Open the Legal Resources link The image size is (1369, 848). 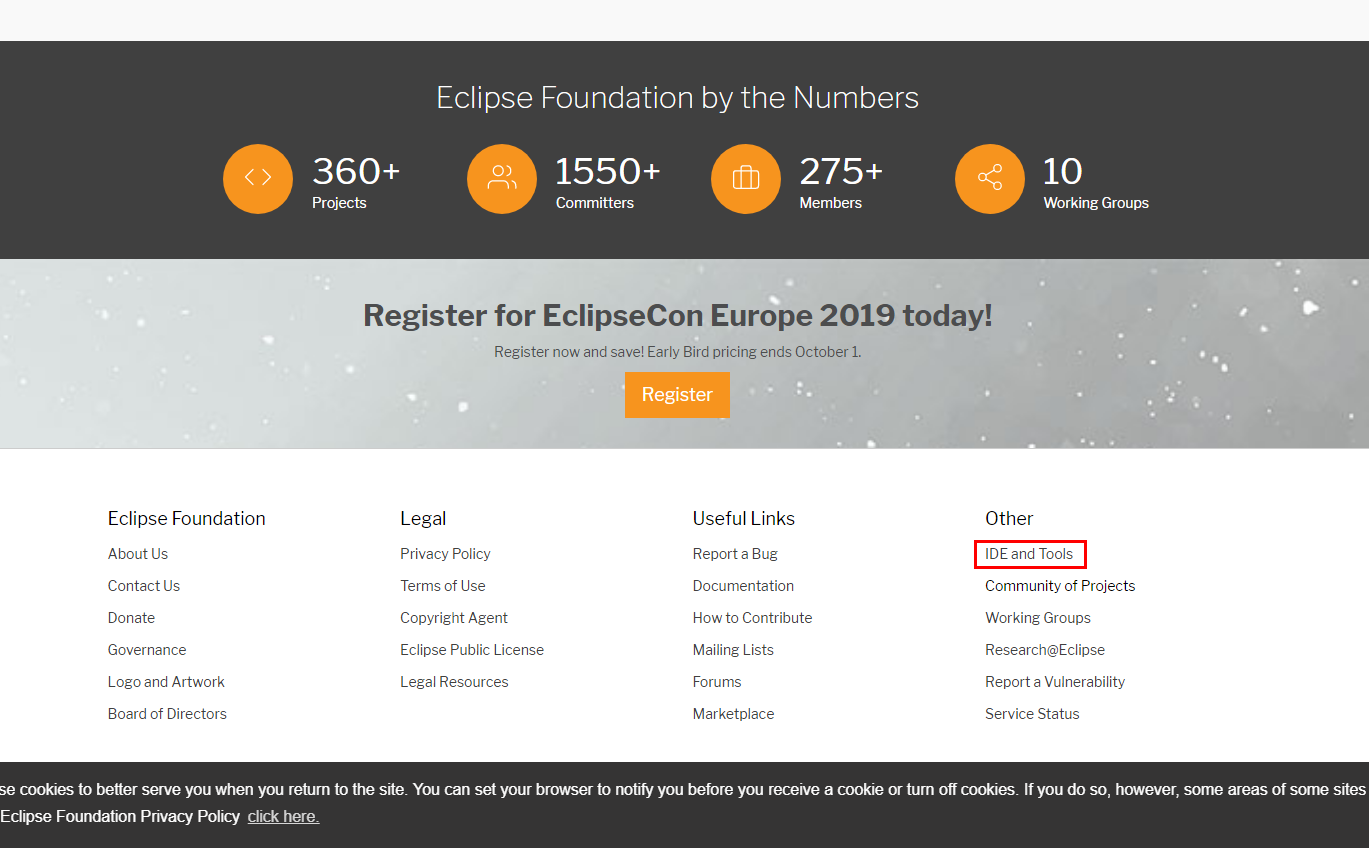[x=454, y=682]
